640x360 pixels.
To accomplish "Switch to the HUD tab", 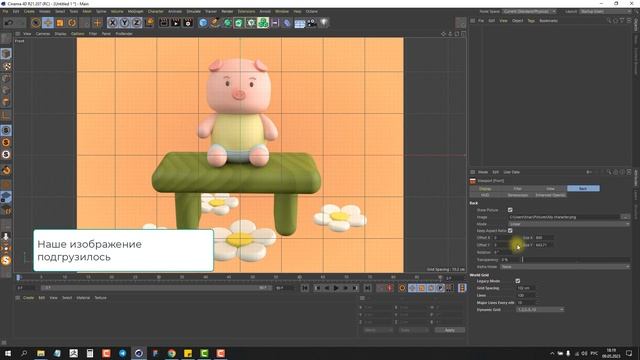I will coord(485,195).
